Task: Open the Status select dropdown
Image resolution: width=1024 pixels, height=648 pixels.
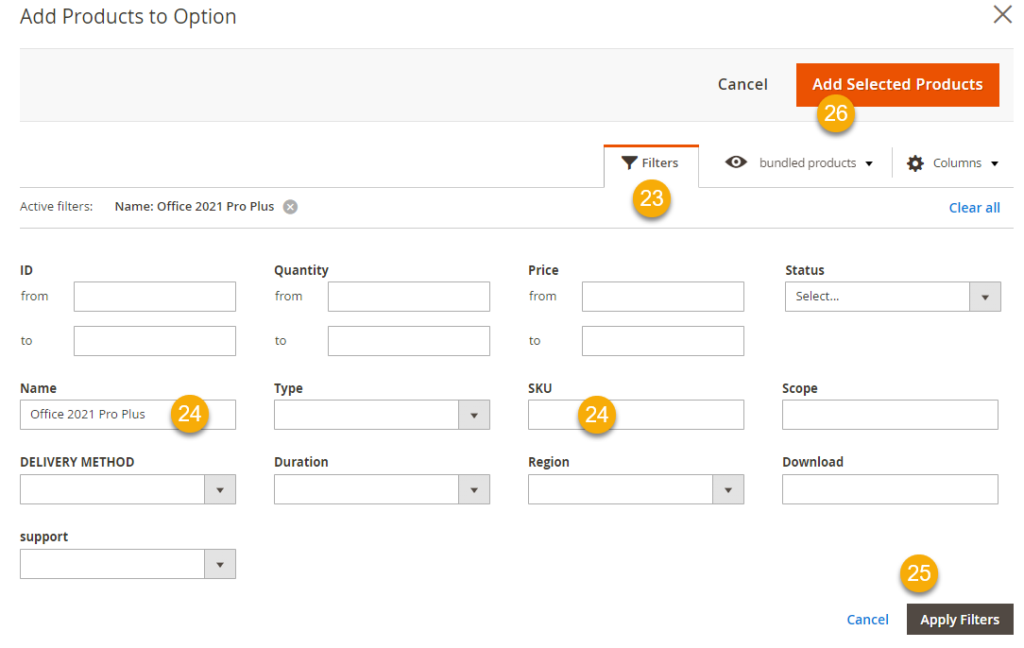Action: point(892,297)
